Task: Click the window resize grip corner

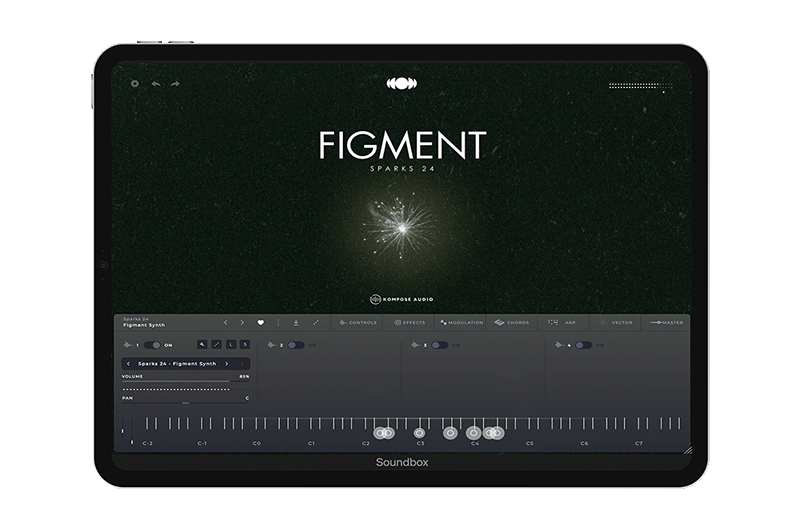Action: 688,449
